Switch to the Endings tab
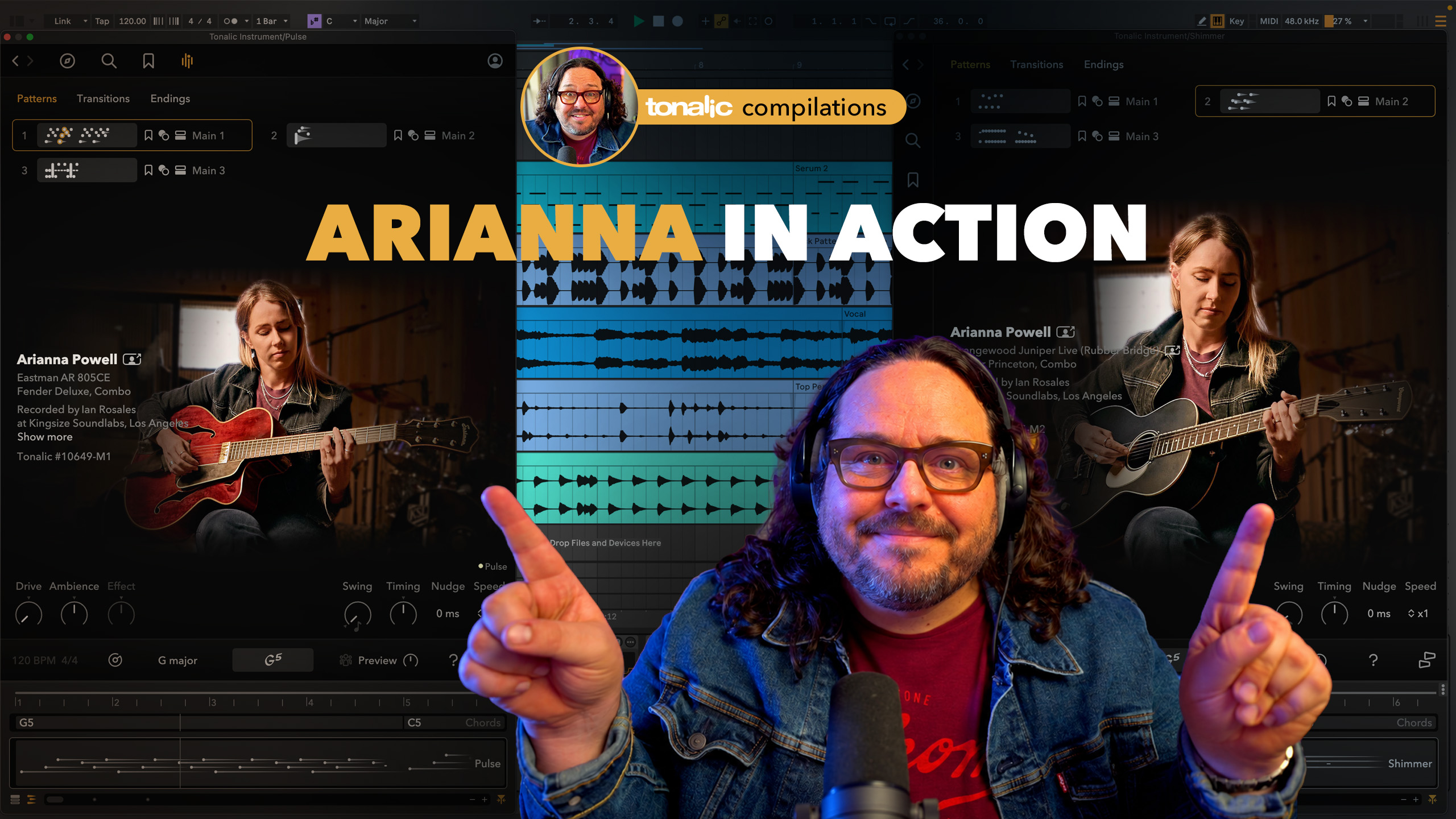 pos(170,98)
